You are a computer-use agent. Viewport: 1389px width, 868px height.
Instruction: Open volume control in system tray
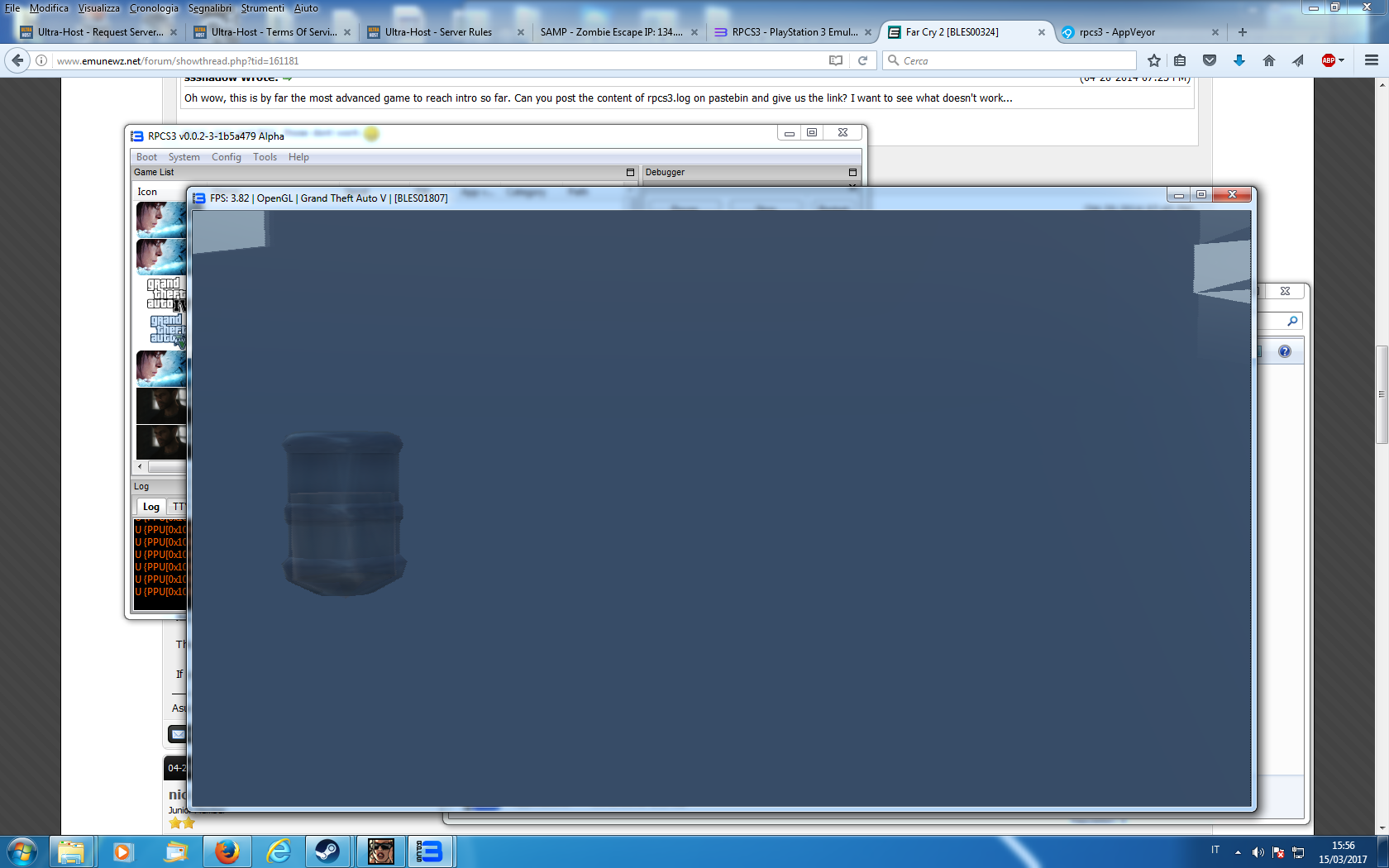tap(1258, 852)
